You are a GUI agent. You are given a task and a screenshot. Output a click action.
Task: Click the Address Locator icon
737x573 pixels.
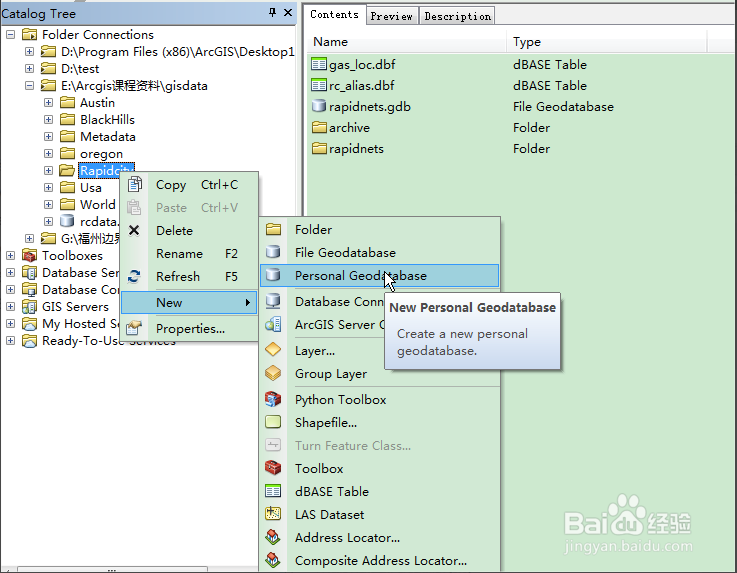coord(273,537)
